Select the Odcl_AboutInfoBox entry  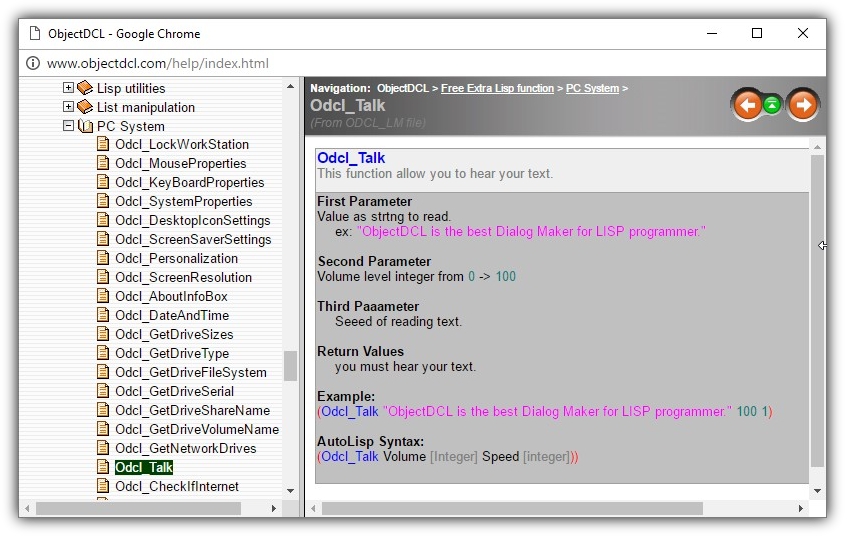point(171,296)
